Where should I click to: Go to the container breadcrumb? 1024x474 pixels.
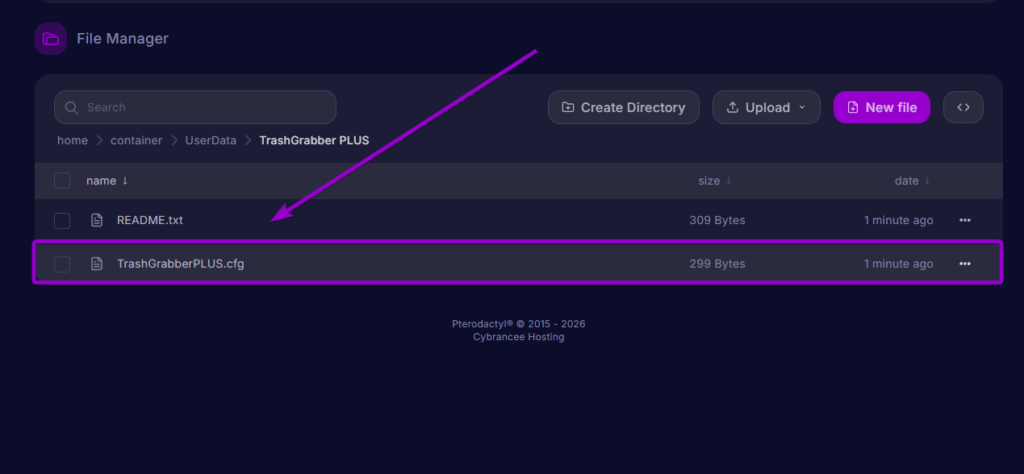click(136, 140)
